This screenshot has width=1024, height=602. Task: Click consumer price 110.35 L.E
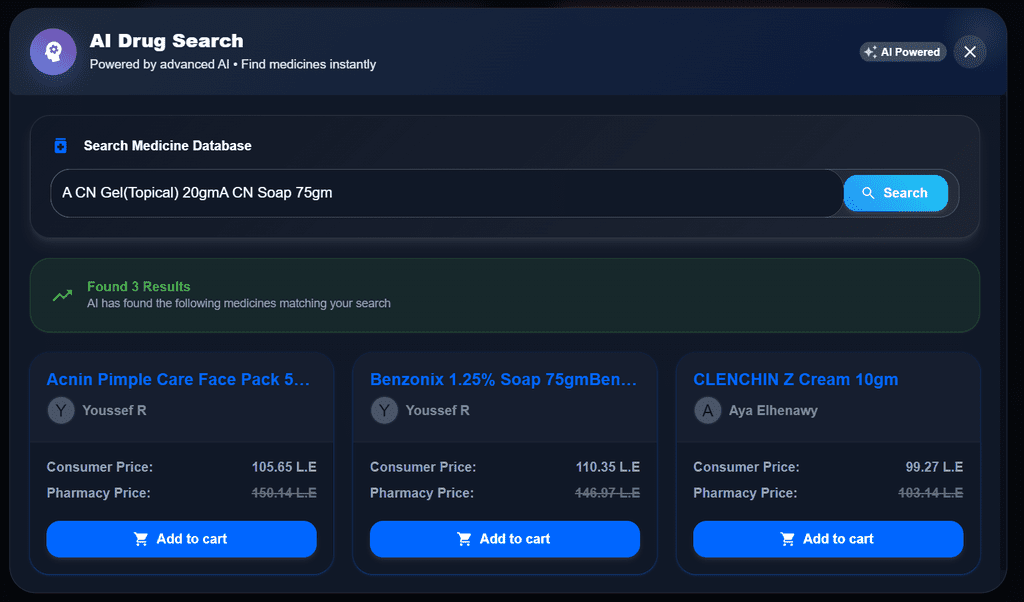tap(607, 467)
